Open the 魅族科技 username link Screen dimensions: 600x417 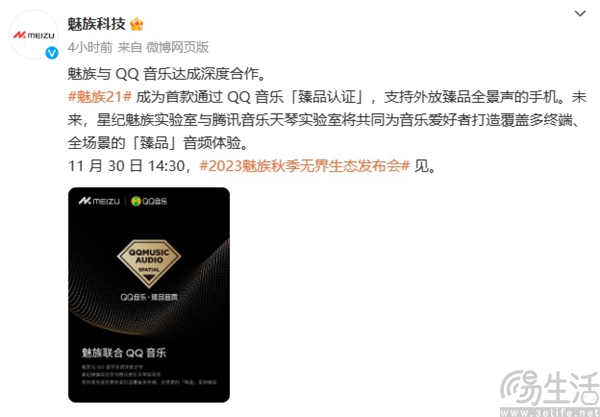(x=96, y=24)
